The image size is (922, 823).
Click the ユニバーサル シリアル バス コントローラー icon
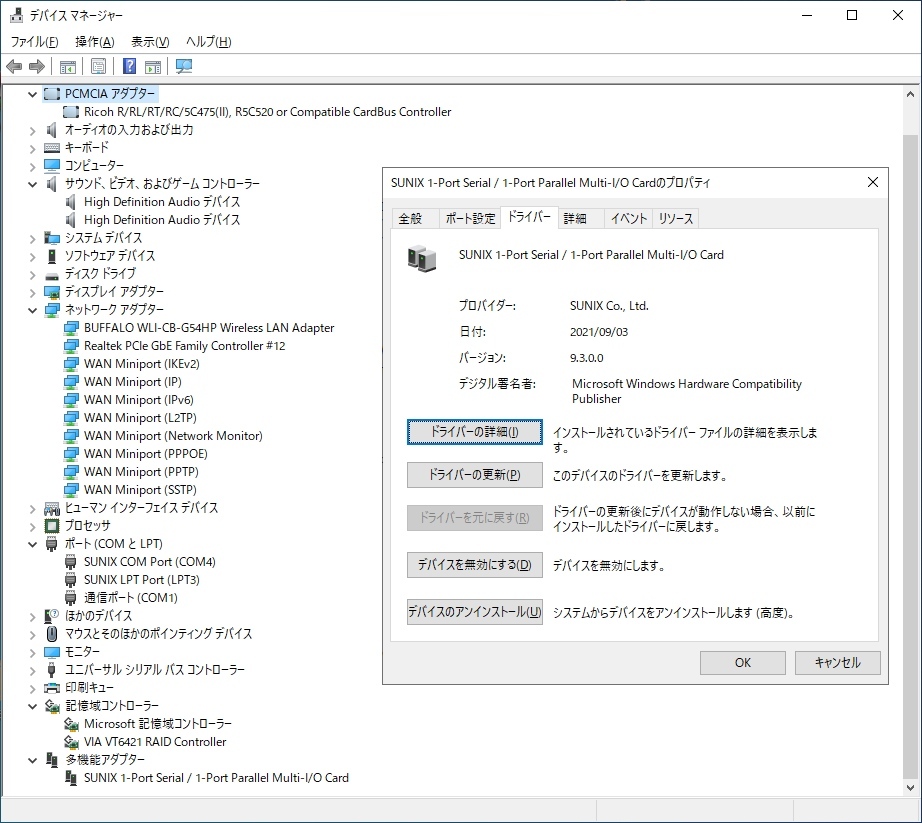(x=52, y=670)
